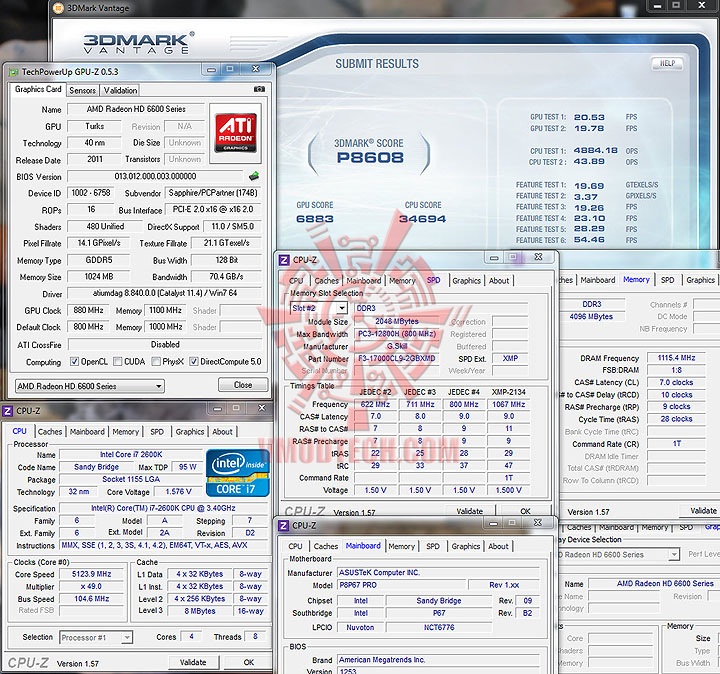Click the CPU score value 34694
The width and height of the screenshot is (720, 674).
click(422, 219)
